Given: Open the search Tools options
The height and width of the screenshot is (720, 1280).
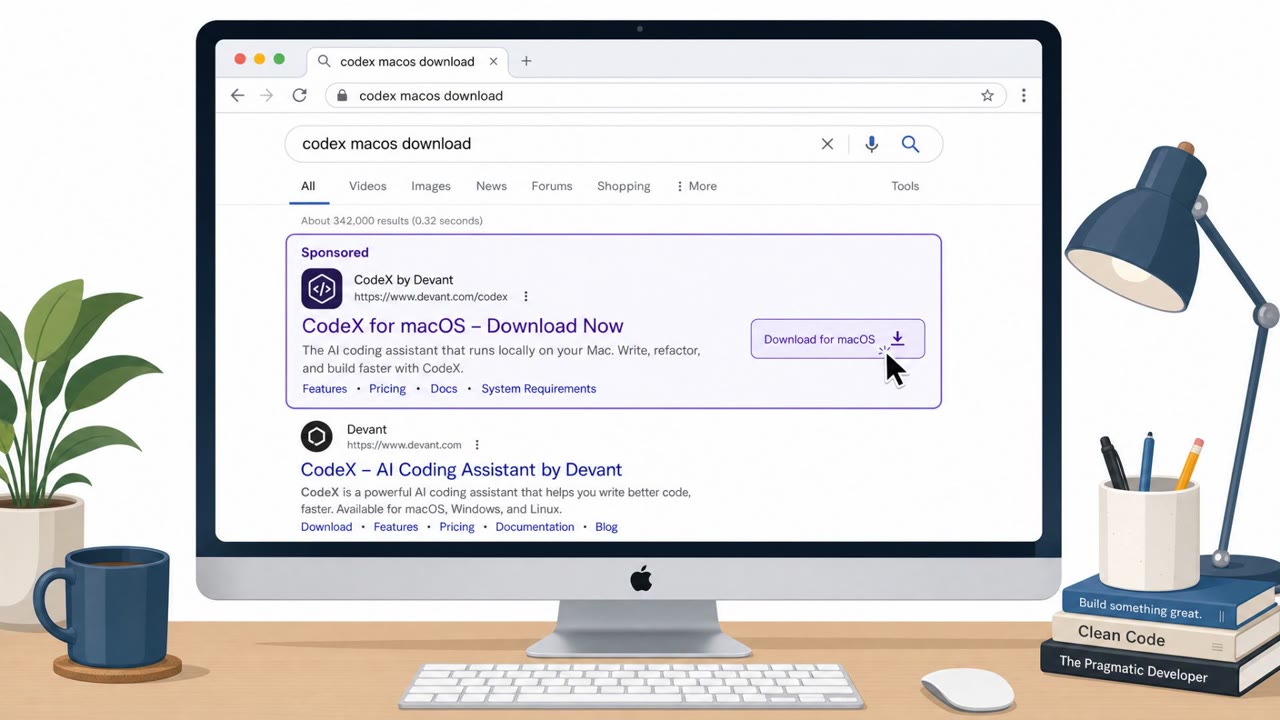Looking at the screenshot, I should coord(905,186).
